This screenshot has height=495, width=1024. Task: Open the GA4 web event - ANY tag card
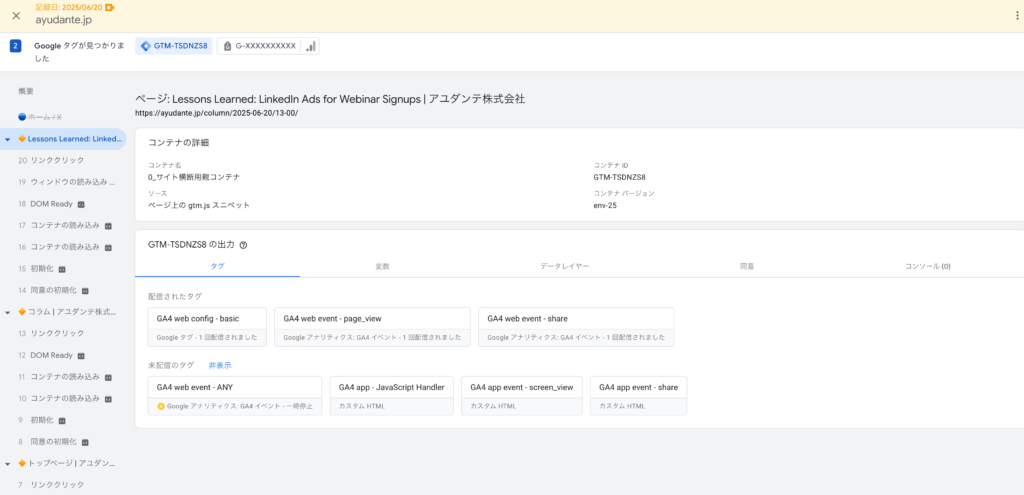coord(235,395)
